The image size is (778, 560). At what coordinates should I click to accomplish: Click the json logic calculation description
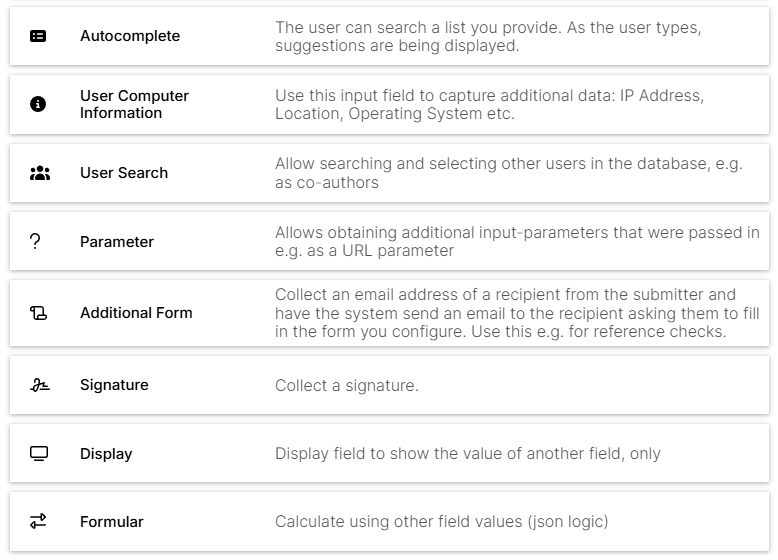point(442,522)
